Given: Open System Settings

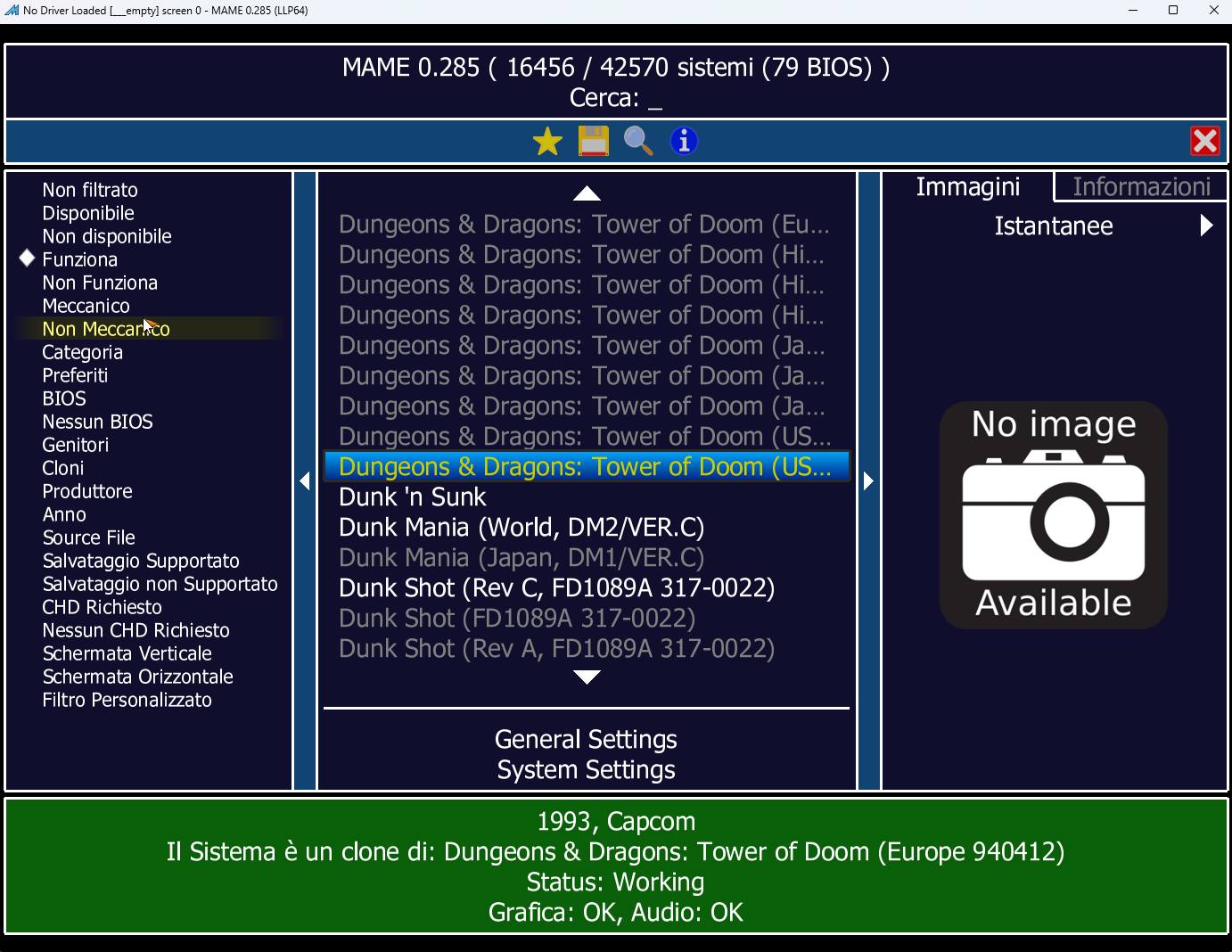Looking at the screenshot, I should pos(587,769).
